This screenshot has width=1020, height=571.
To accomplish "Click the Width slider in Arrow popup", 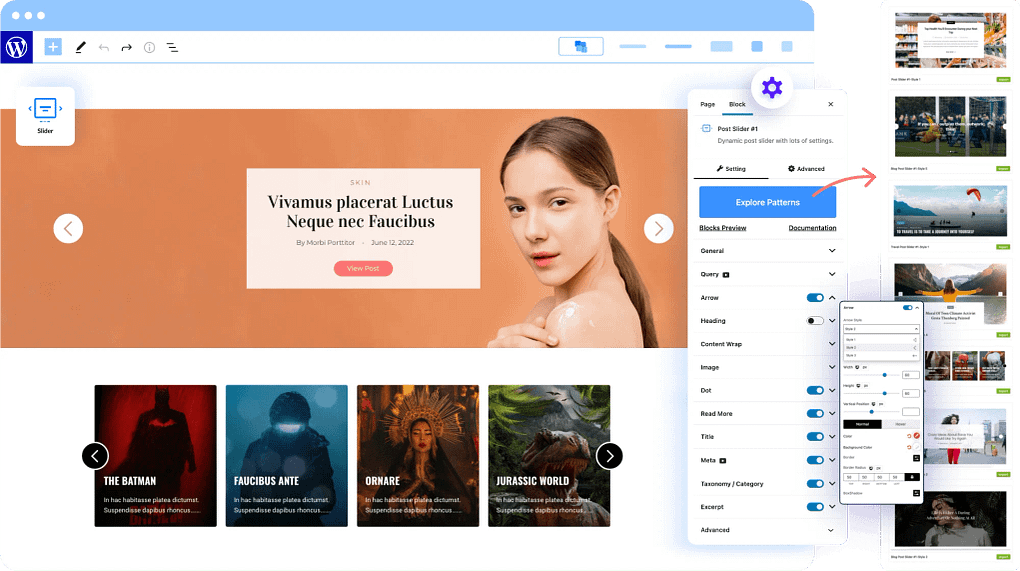I will [x=872, y=375].
